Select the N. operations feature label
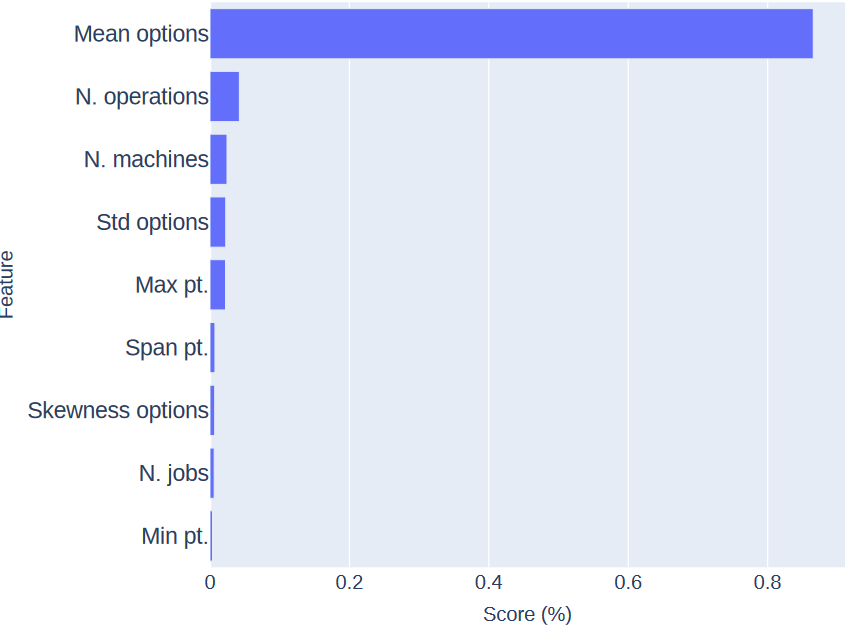This screenshot has height=625, width=845. pyautogui.click(x=142, y=97)
